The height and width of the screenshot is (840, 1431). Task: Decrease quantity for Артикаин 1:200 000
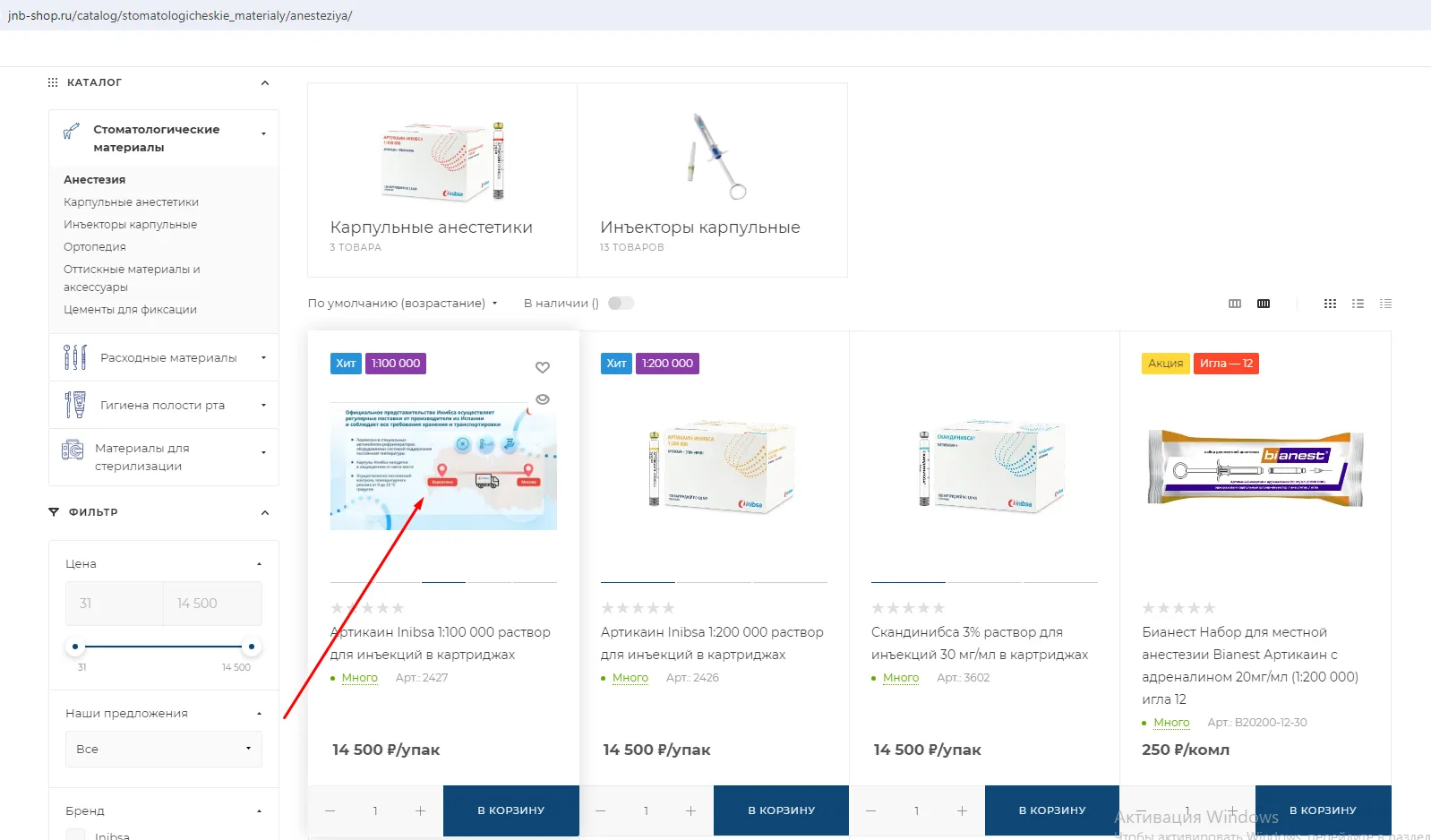click(601, 810)
